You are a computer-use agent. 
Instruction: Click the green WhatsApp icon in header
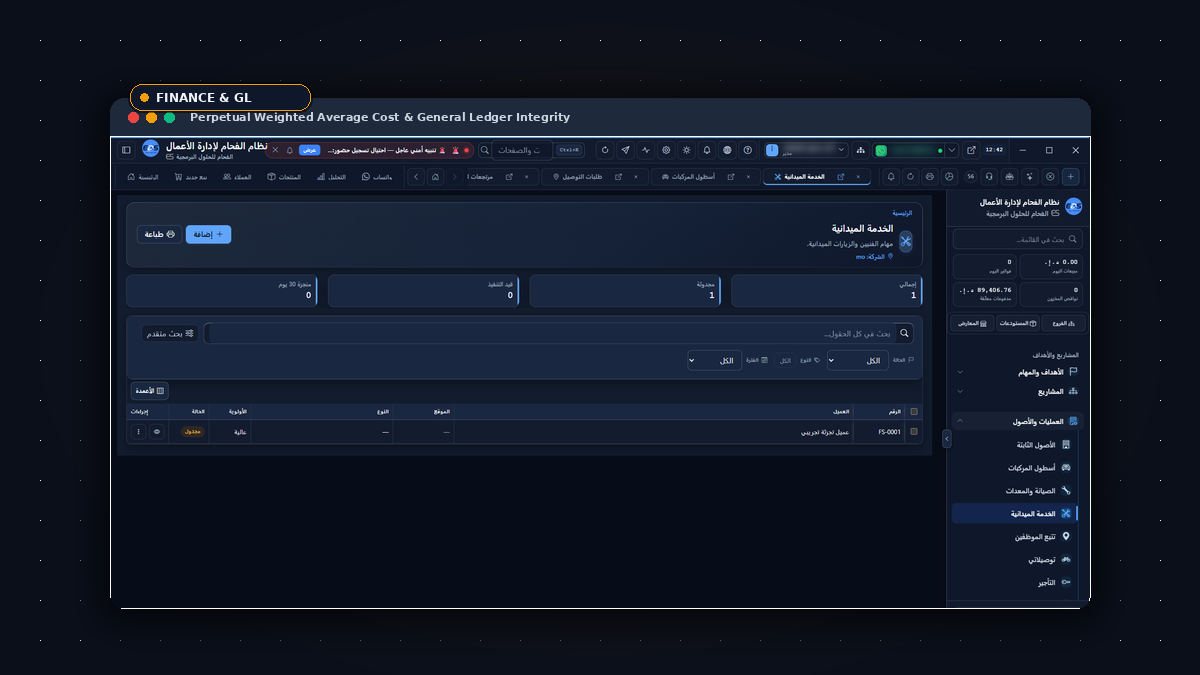click(881, 150)
